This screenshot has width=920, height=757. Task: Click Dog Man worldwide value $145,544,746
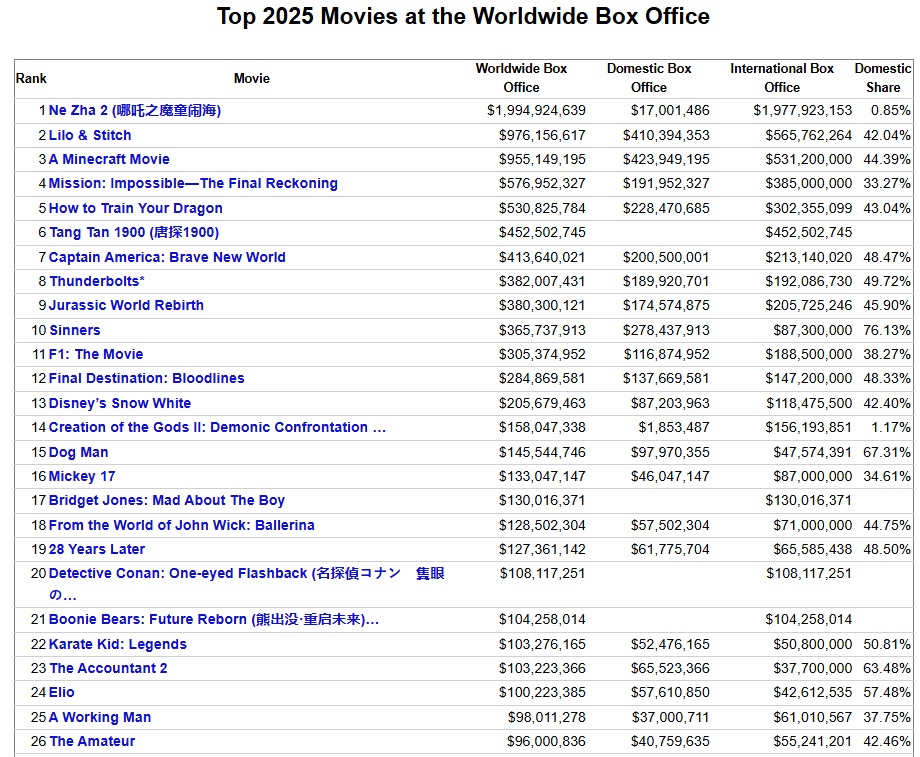[542, 452]
